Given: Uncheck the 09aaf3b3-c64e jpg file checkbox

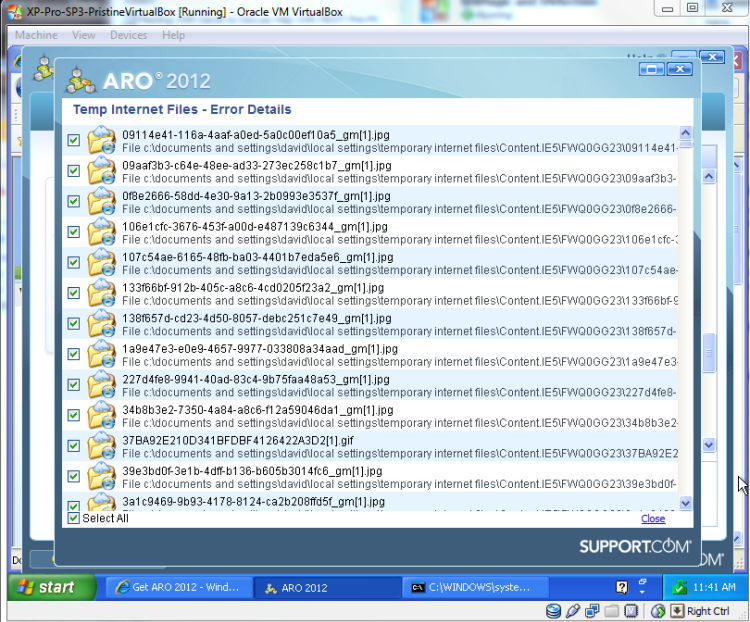Looking at the screenshot, I should click(x=74, y=171).
